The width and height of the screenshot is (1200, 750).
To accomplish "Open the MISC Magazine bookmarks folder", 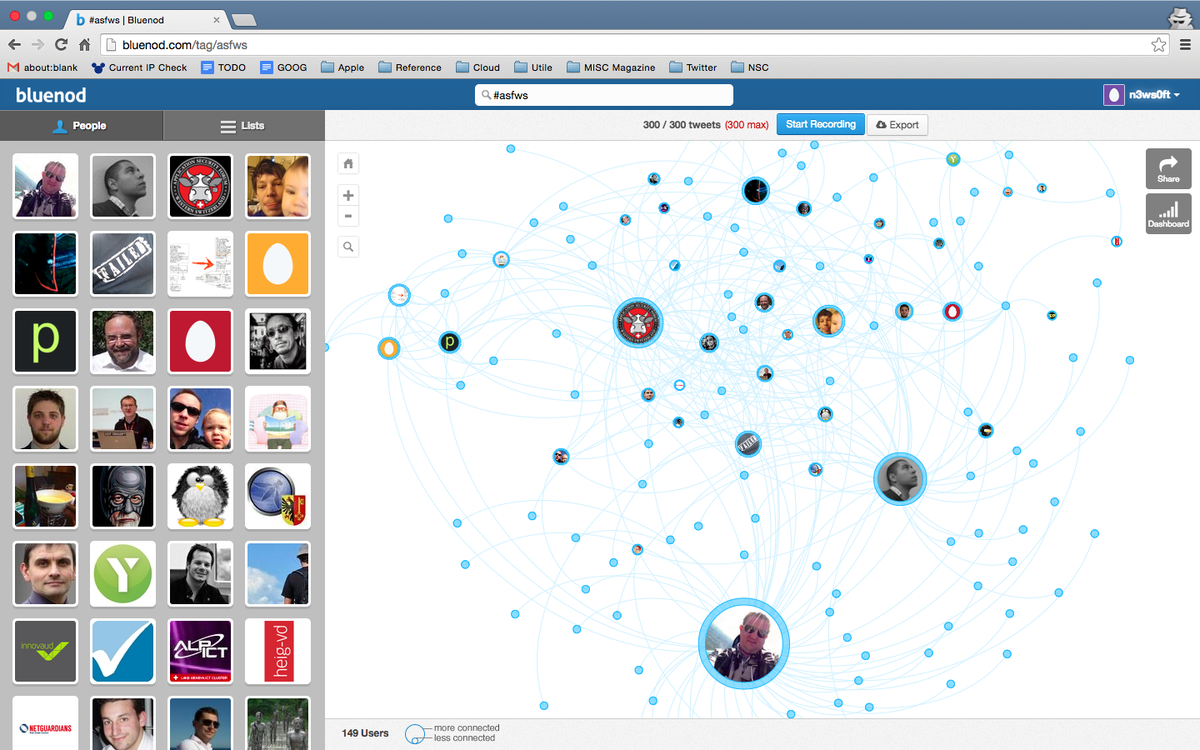I will (611, 68).
